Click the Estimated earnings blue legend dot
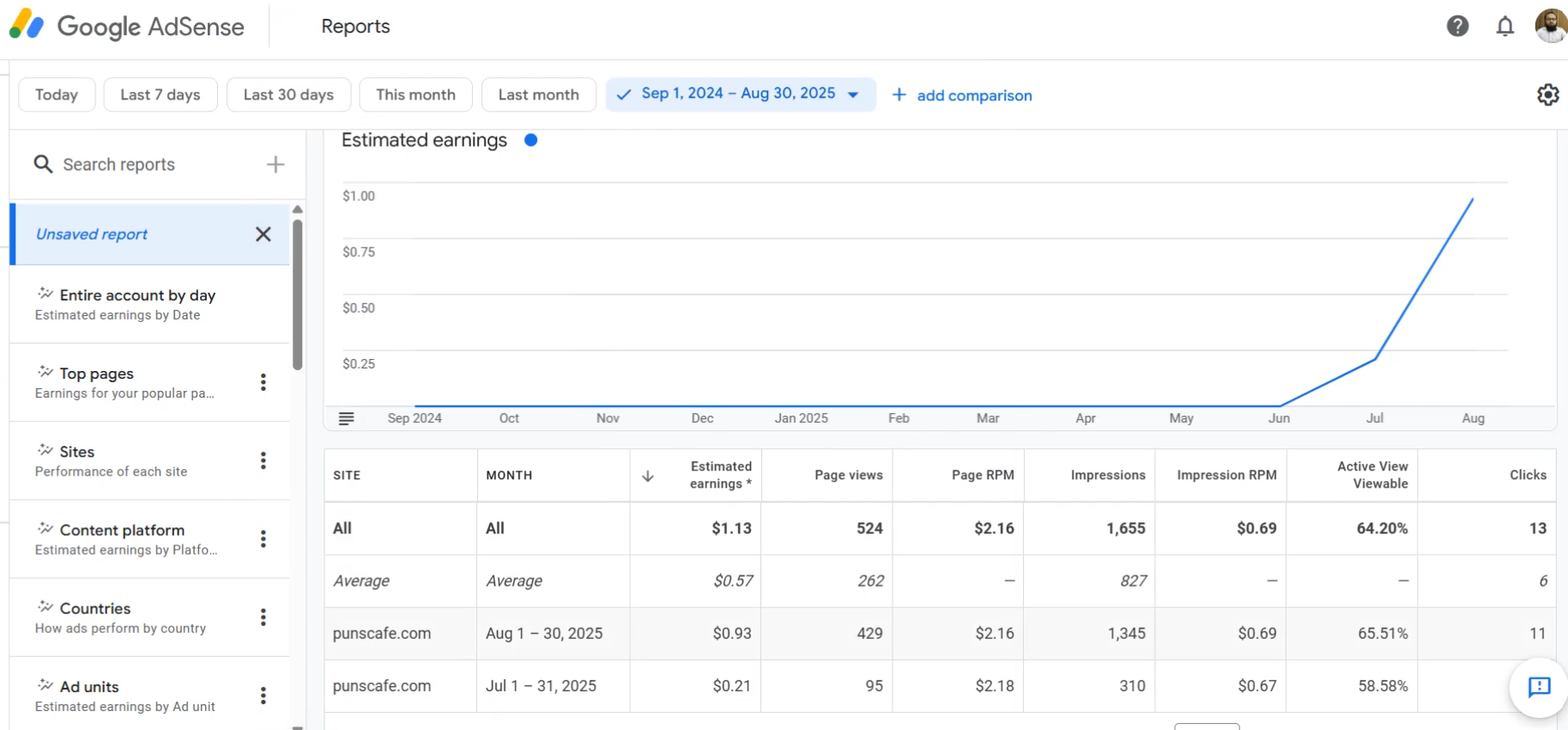 tap(531, 140)
